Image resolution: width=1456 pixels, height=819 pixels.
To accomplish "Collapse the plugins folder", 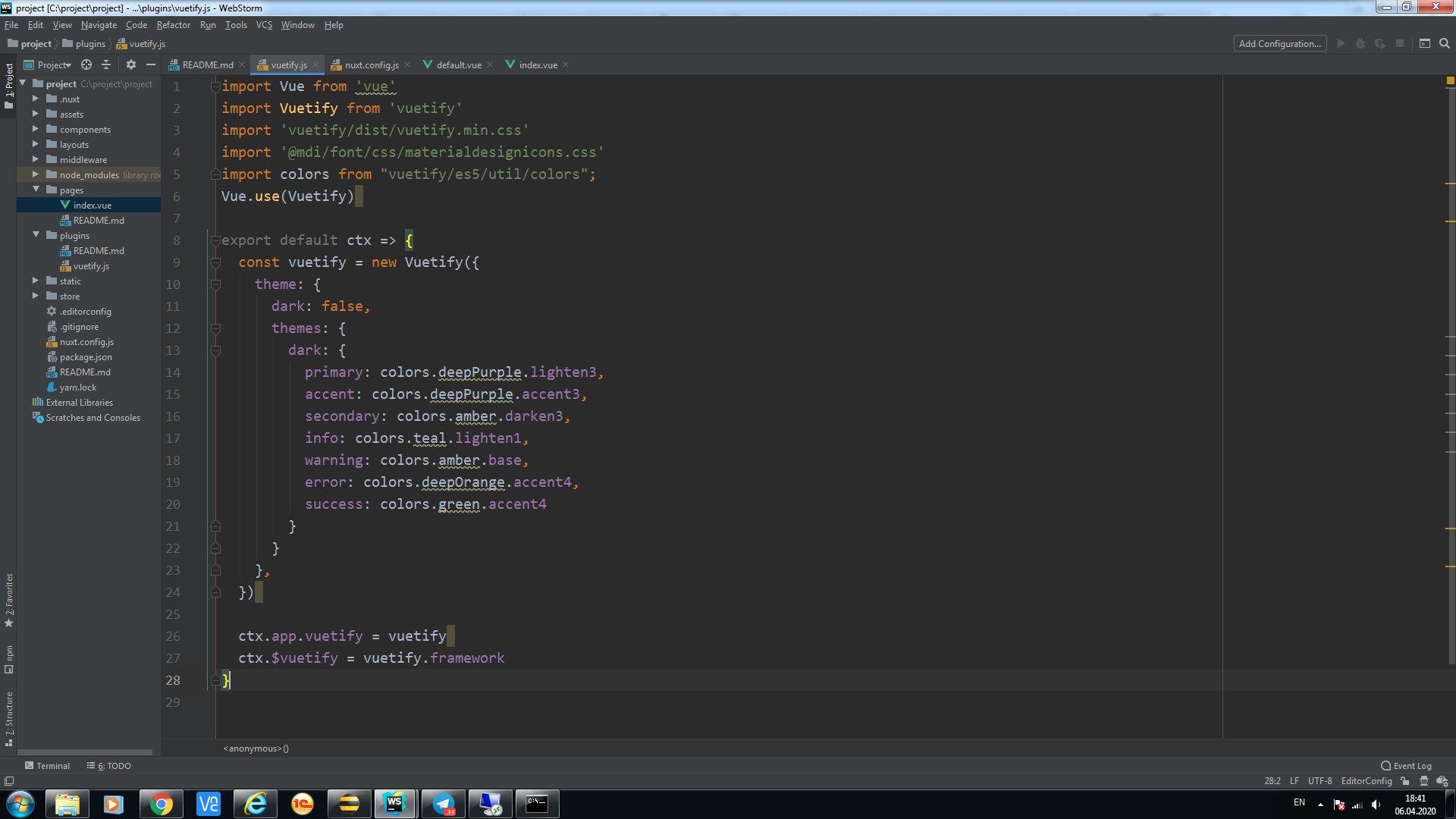I will click(x=36, y=235).
